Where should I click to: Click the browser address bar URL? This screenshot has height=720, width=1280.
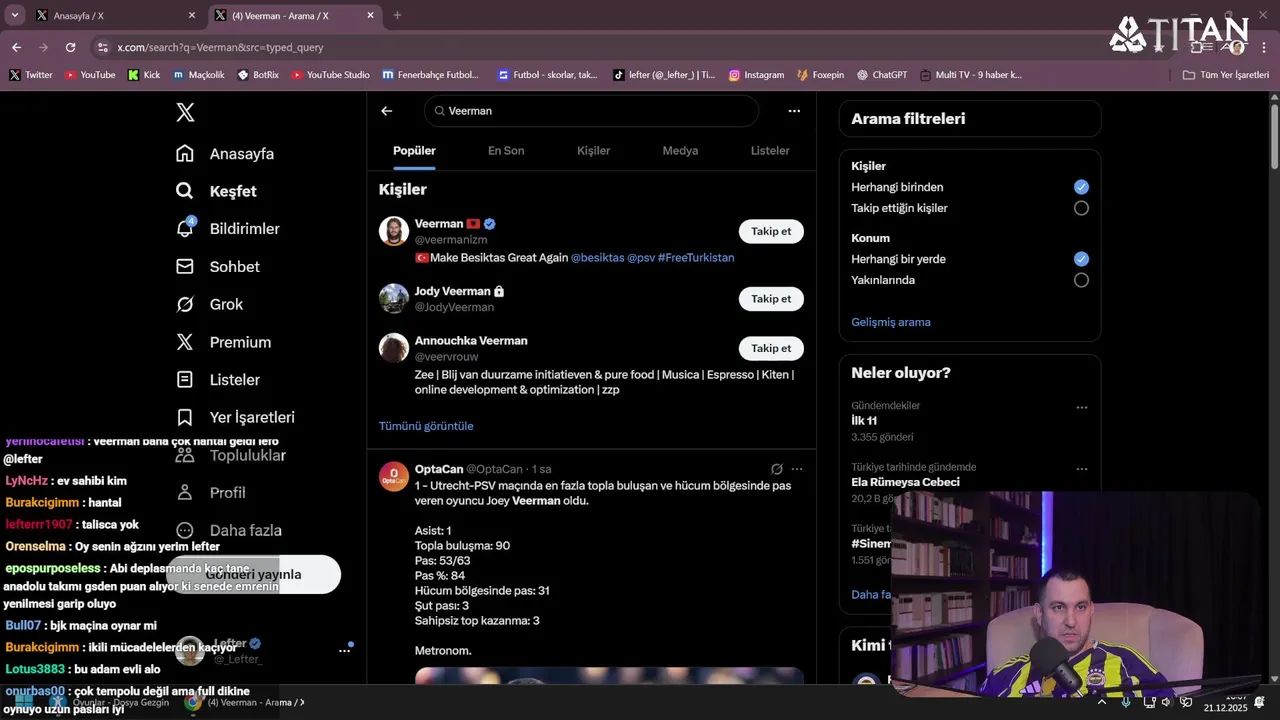220,47
